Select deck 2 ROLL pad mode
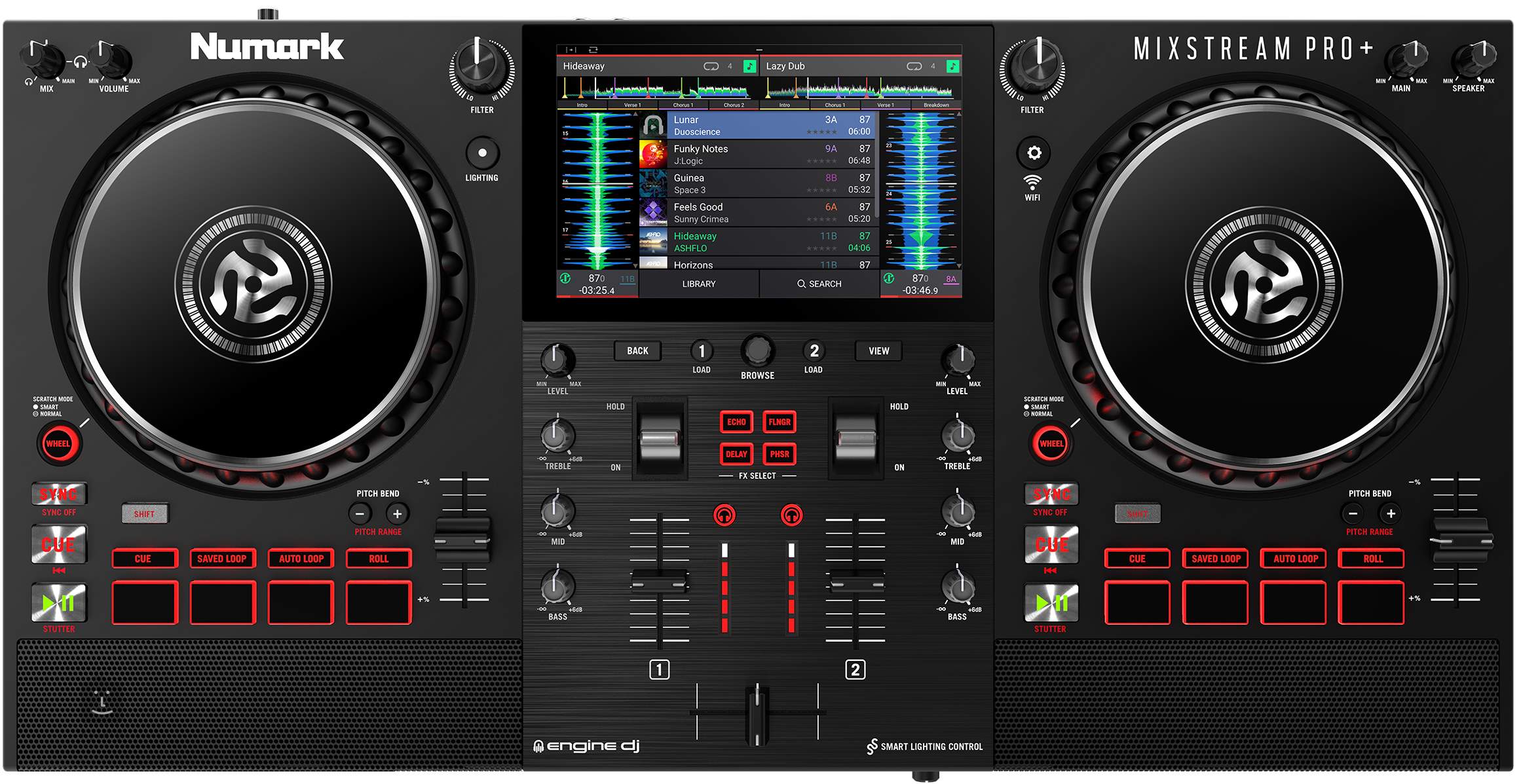 1372,559
